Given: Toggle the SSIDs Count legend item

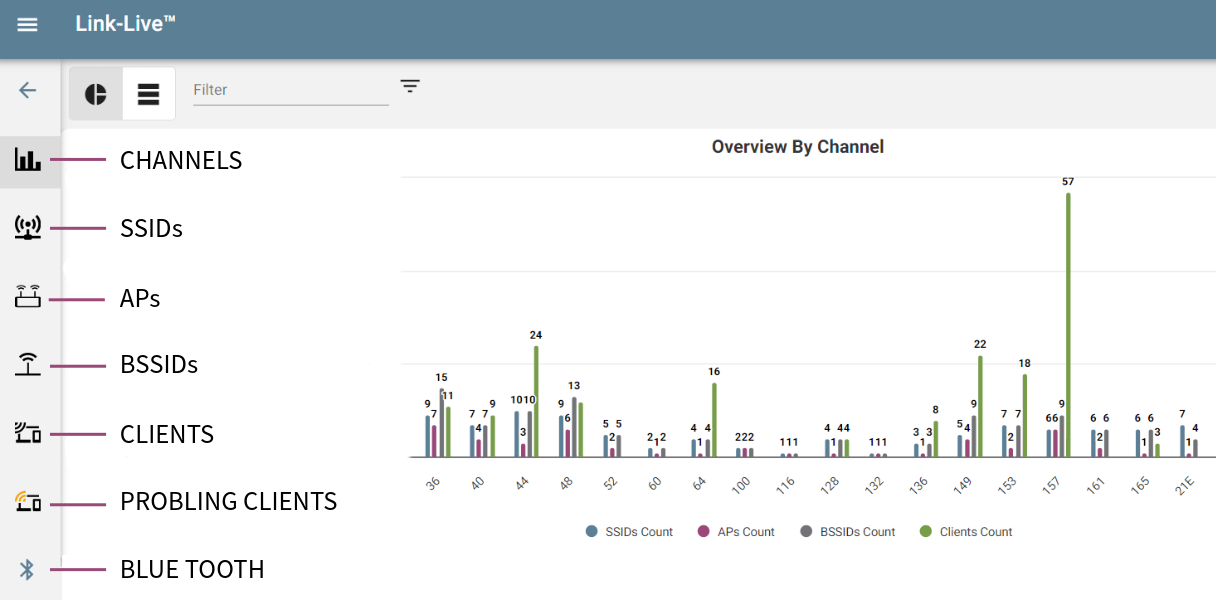Looking at the screenshot, I should click(628, 531).
